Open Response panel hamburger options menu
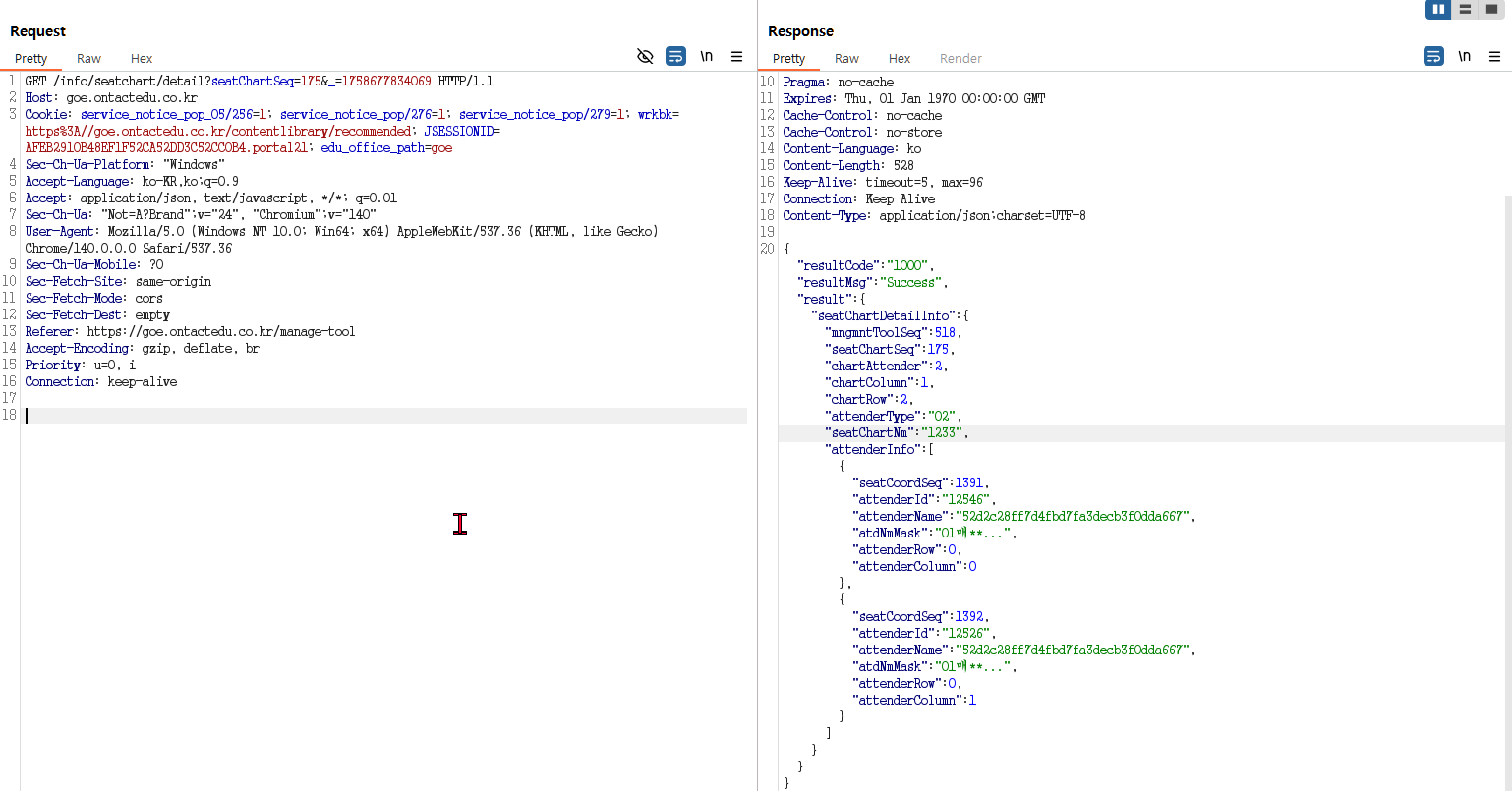 pos(1494,56)
